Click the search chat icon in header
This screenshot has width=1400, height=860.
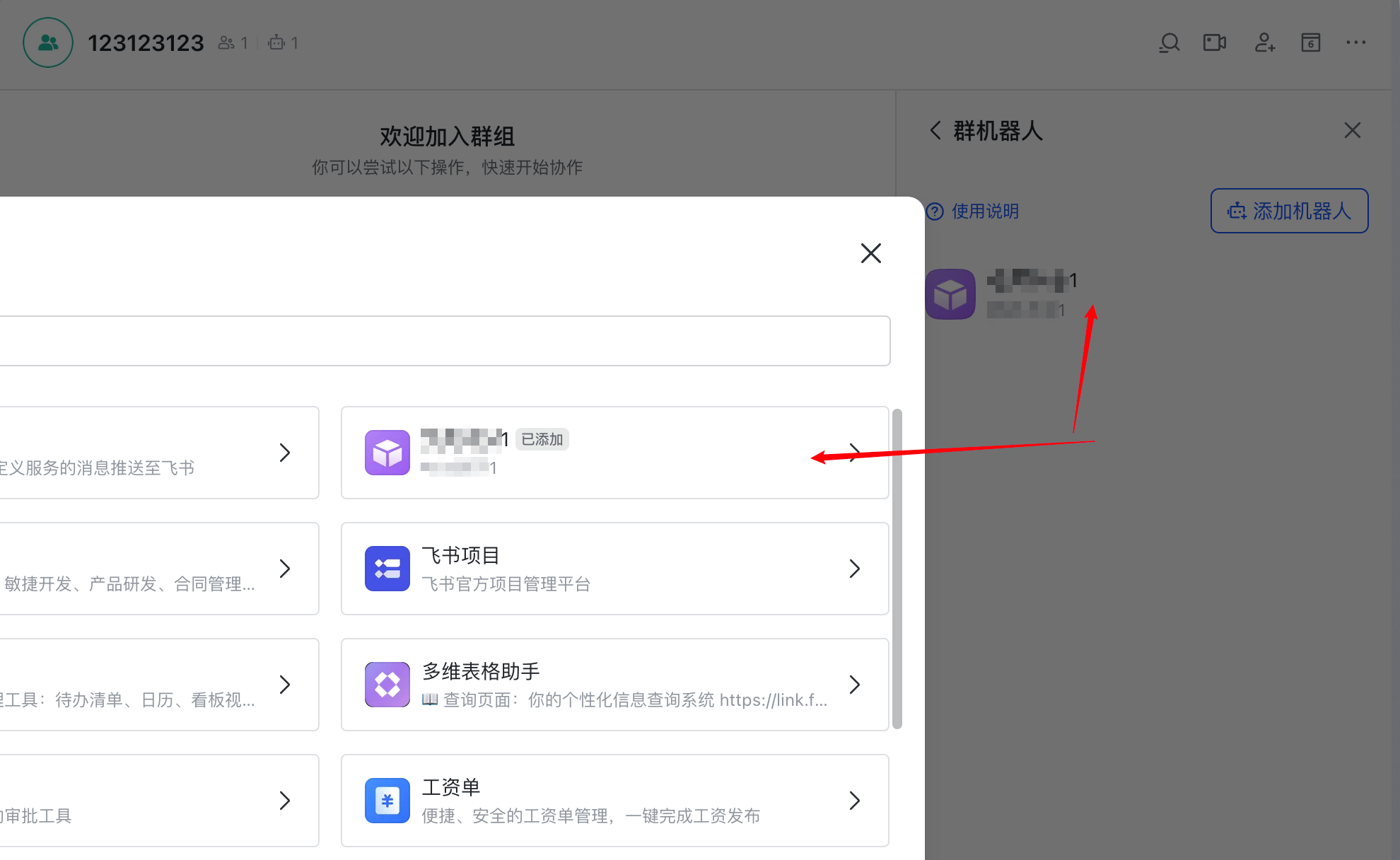[1169, 43]
